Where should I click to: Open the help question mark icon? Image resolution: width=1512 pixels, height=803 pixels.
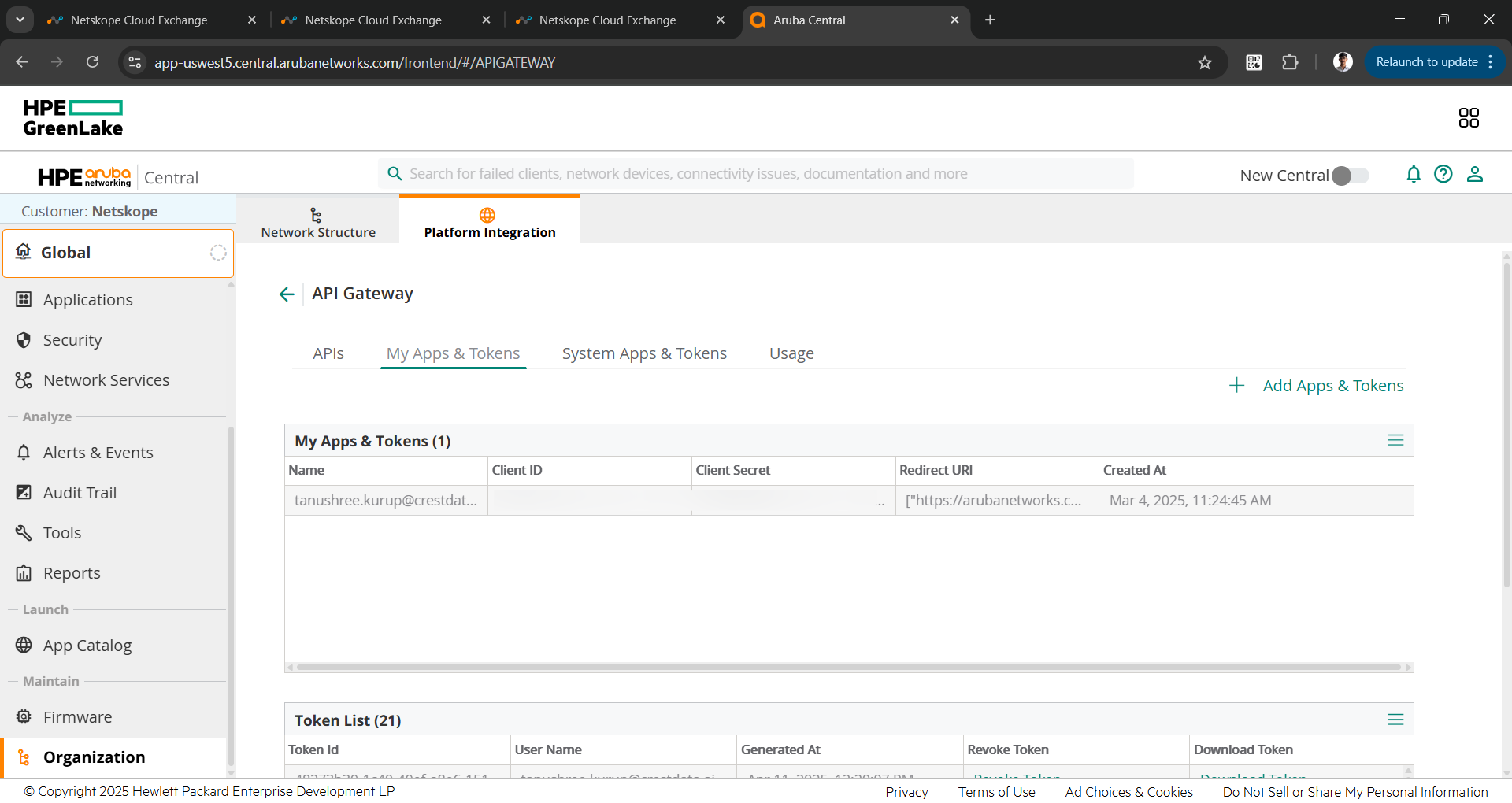1443,174
